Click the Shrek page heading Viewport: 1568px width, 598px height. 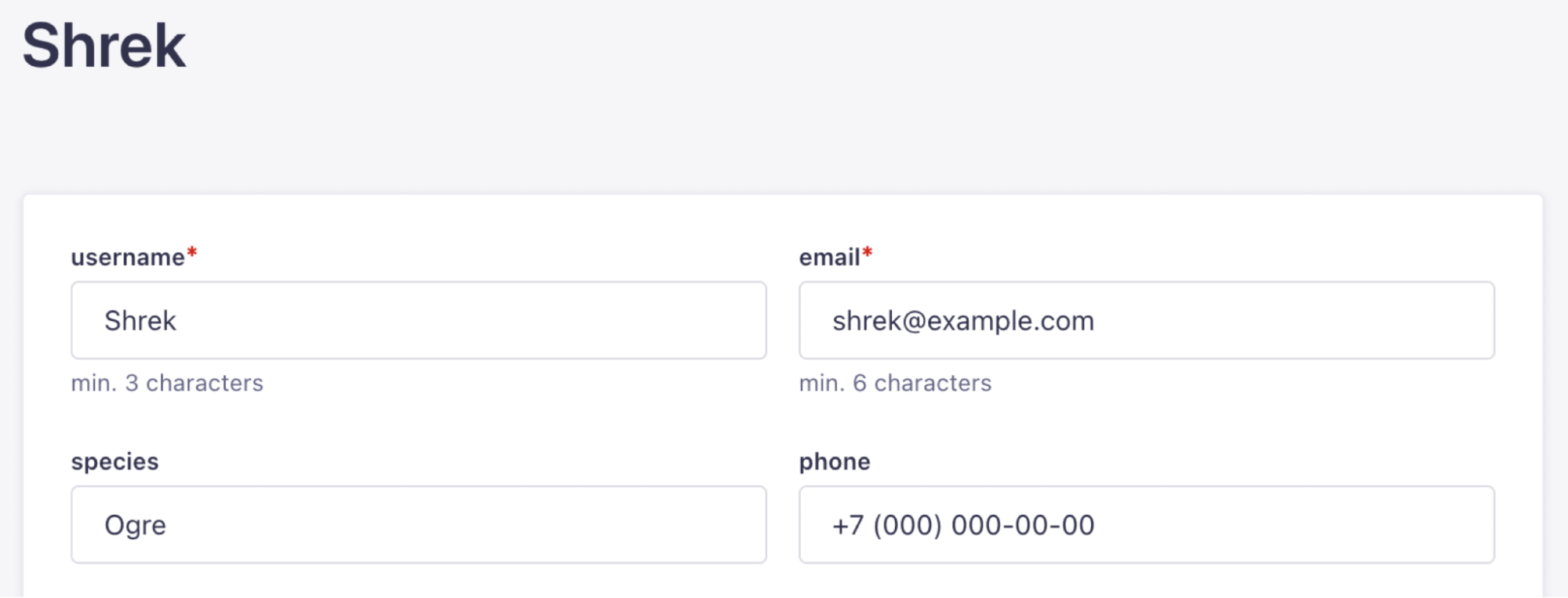pyautogui.click(x=104, y=46)
